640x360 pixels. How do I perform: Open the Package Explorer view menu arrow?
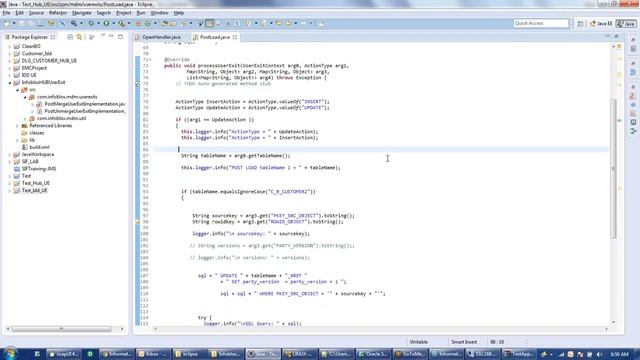pyautogui.click(x=102, y=37)
